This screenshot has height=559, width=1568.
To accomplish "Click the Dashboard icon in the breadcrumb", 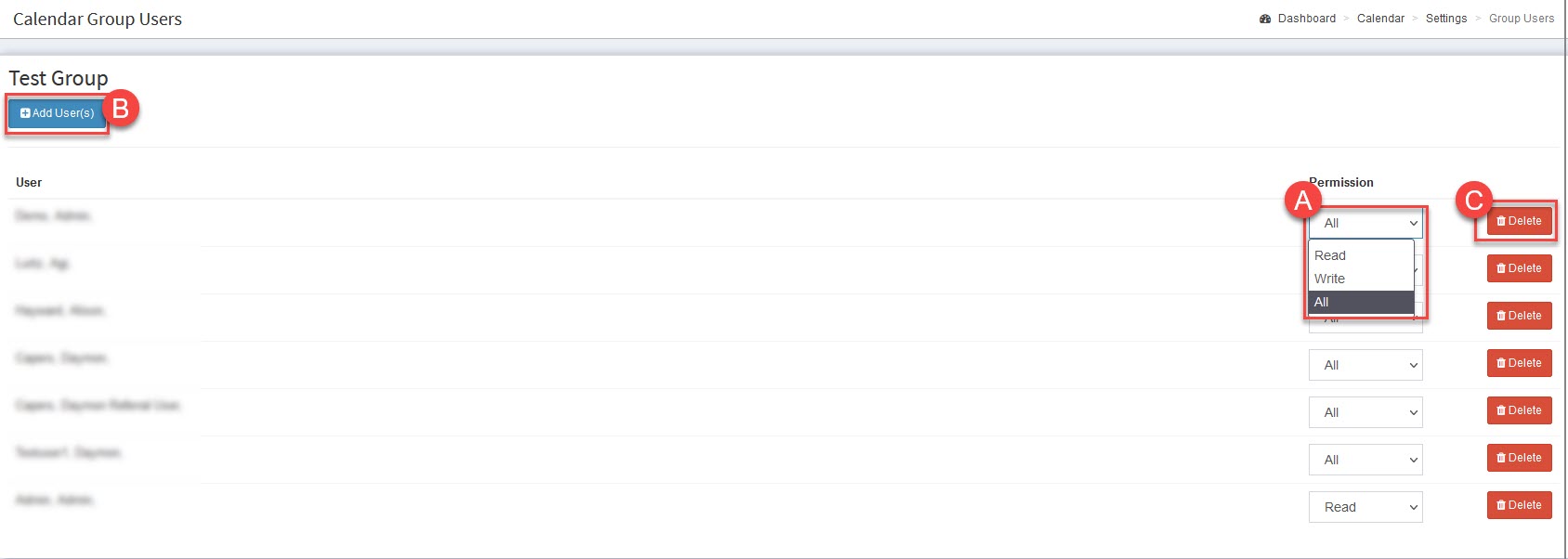I will pyautogui.click(x=1265, y=19).
